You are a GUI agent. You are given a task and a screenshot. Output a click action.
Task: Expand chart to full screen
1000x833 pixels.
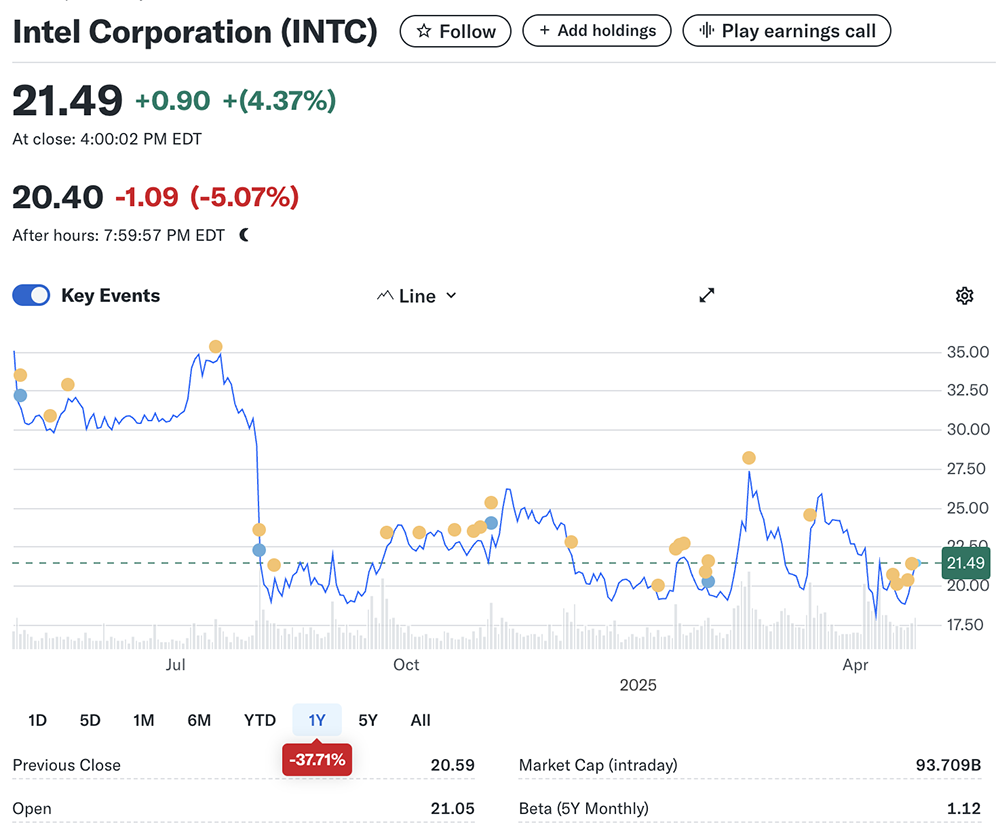pos(707,295)
